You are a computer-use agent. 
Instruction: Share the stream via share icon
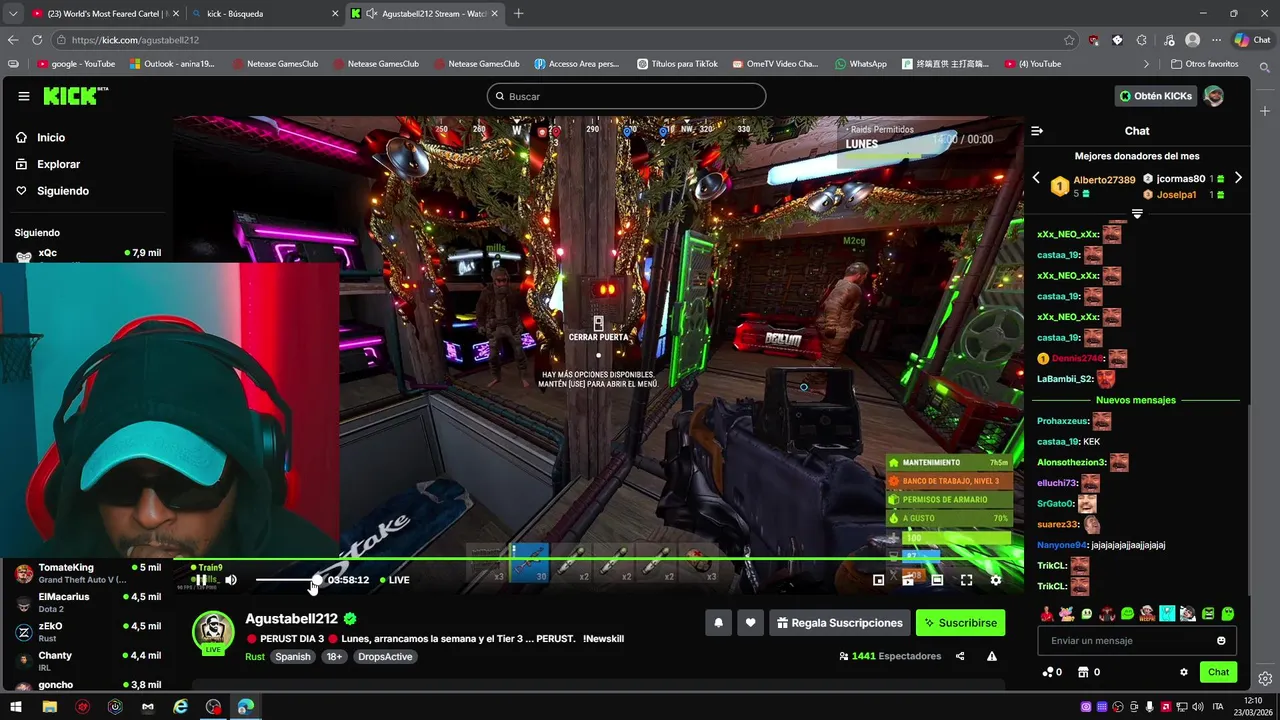[x=960, y=657]
